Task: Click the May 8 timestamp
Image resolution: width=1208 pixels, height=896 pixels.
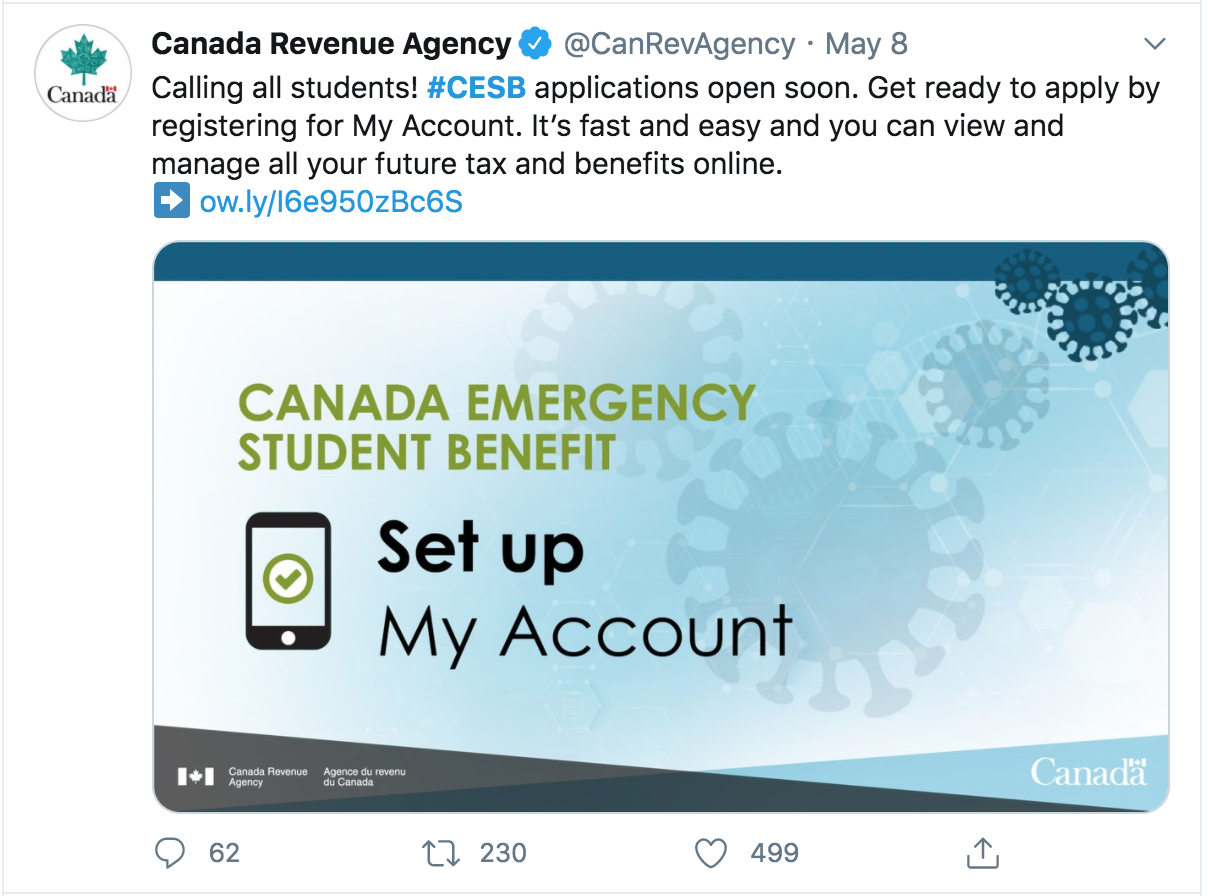Action: pyautogui.click(x=866, y=44)
